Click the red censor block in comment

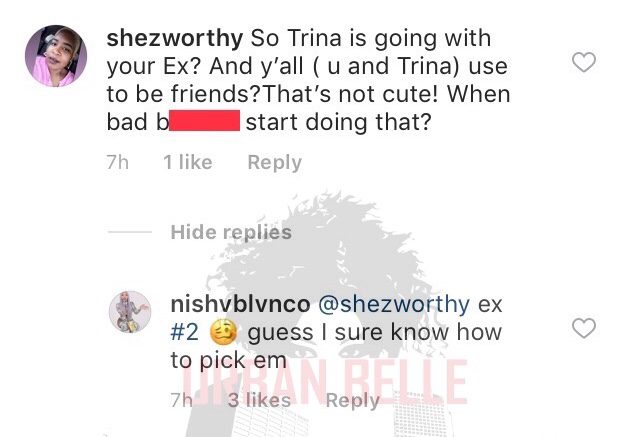point(204,120)
